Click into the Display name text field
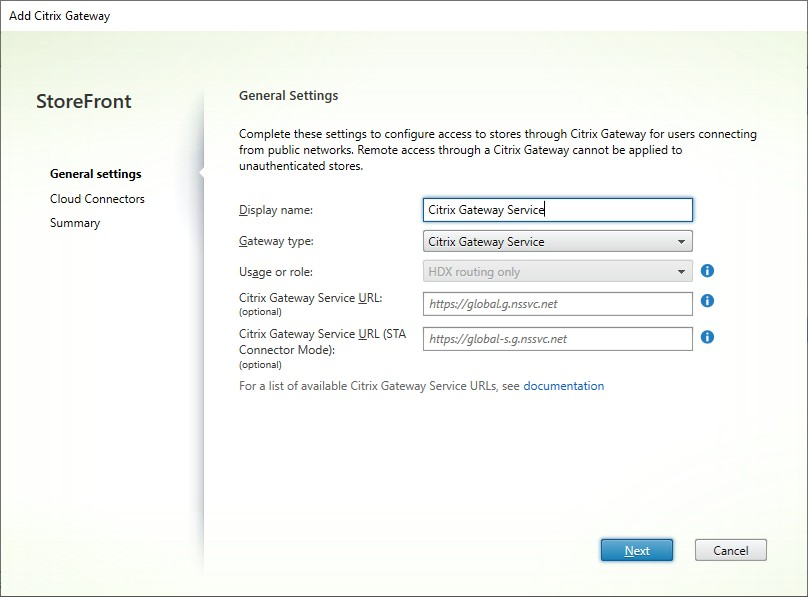808x597 pixels. point(557,210)
